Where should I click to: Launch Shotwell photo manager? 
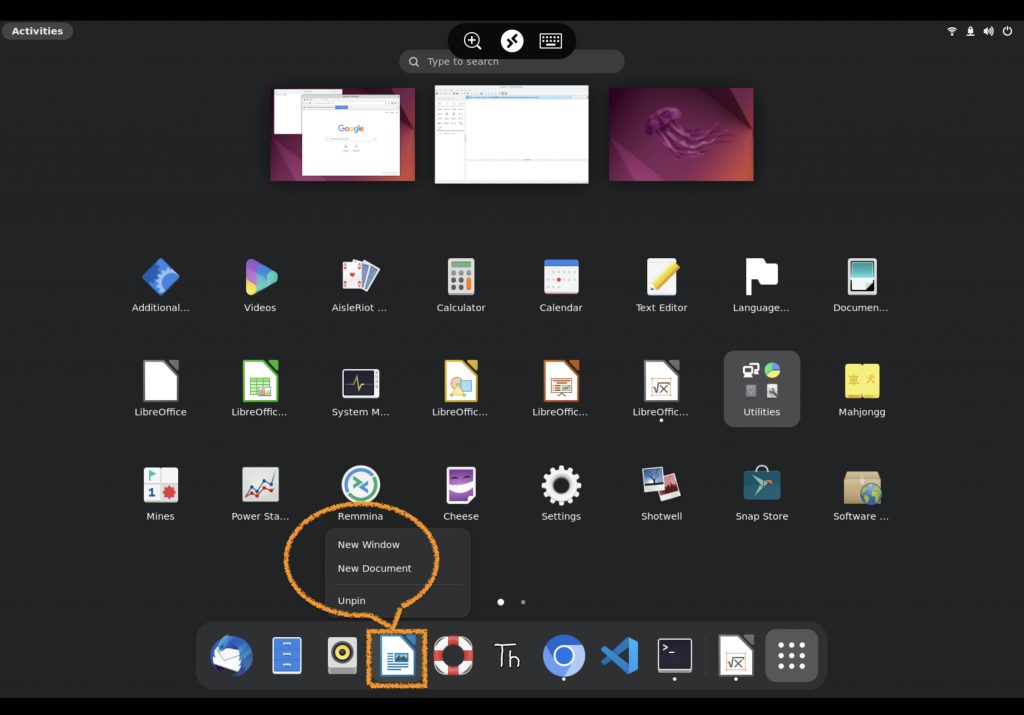[661, 486]
